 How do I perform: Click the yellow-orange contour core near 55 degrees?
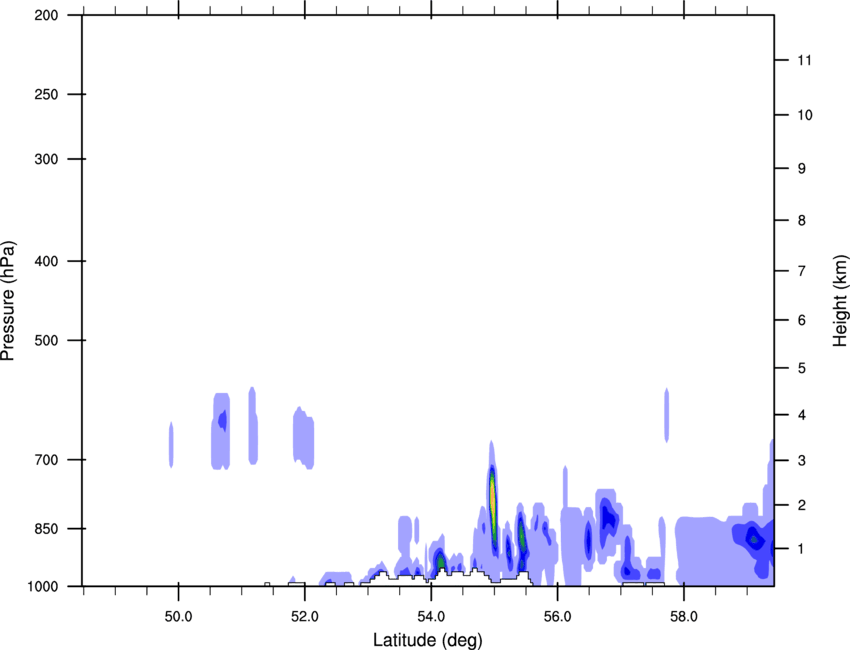point(492,501)
